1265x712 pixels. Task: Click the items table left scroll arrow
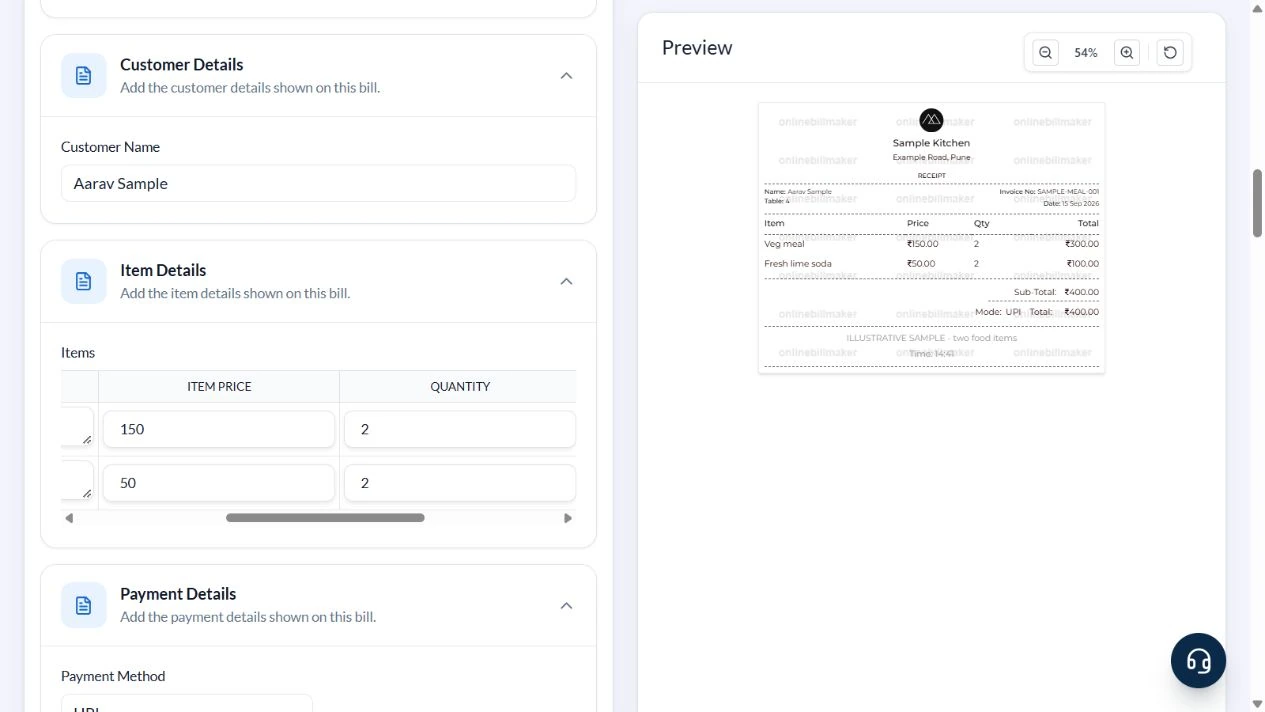[x=69, y=518]
